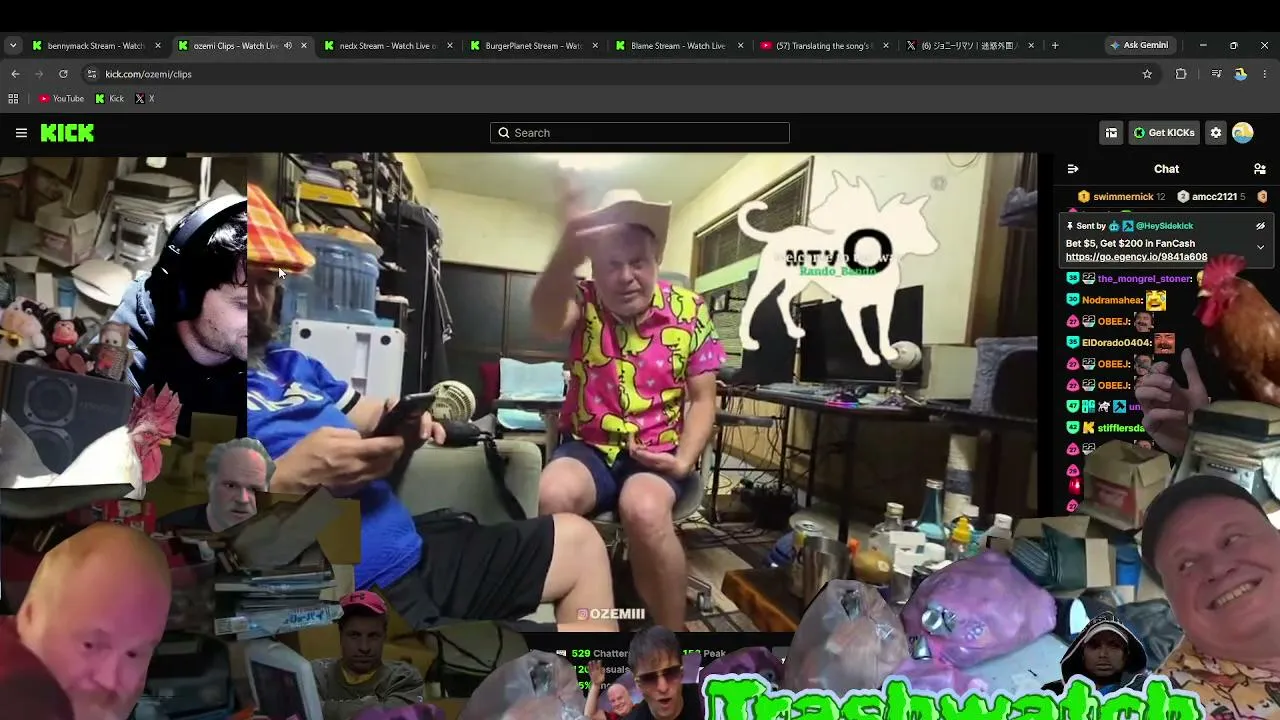This screenshot has width=1280, height=720.
Task: Open the chat users list icon
Action: 1260,169
